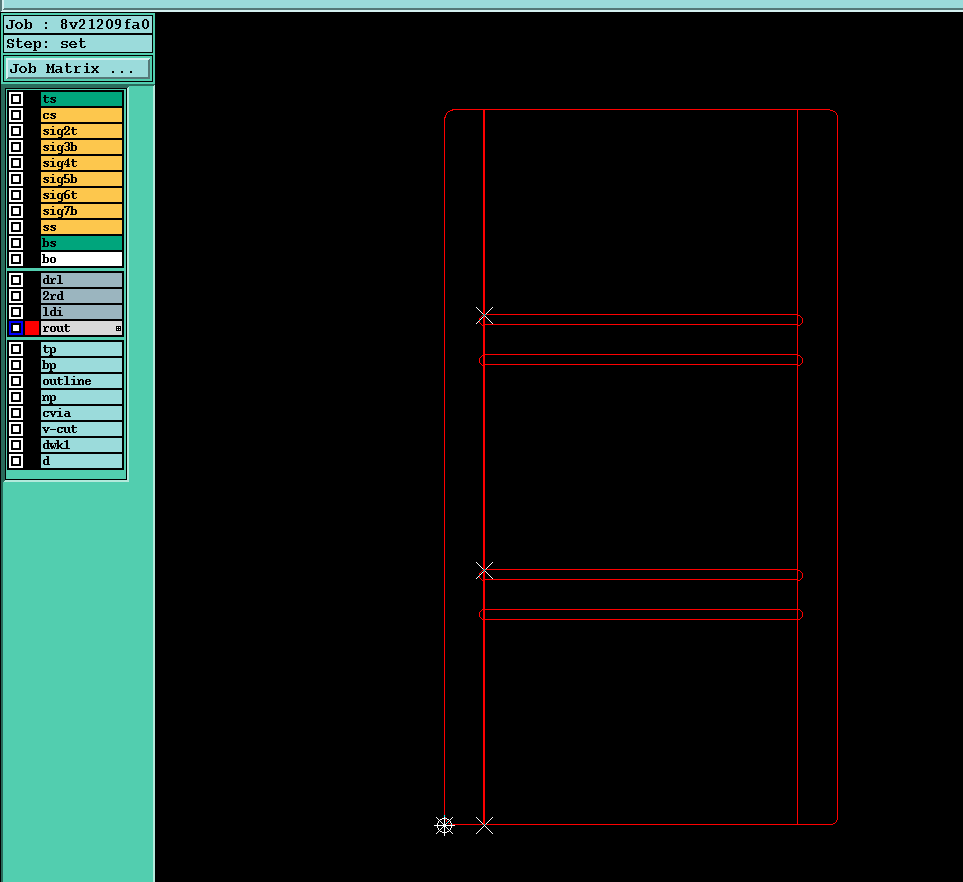Toggle checkbox for tp layer

click(16, 349)
